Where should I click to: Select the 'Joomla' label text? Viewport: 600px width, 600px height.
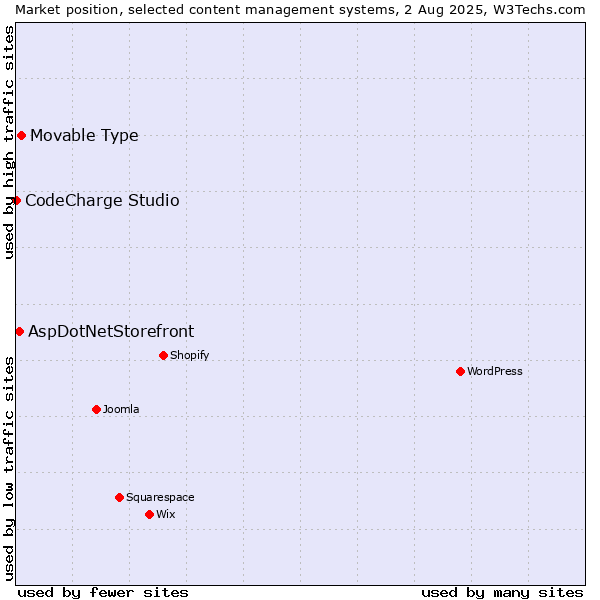coord(121,409)
